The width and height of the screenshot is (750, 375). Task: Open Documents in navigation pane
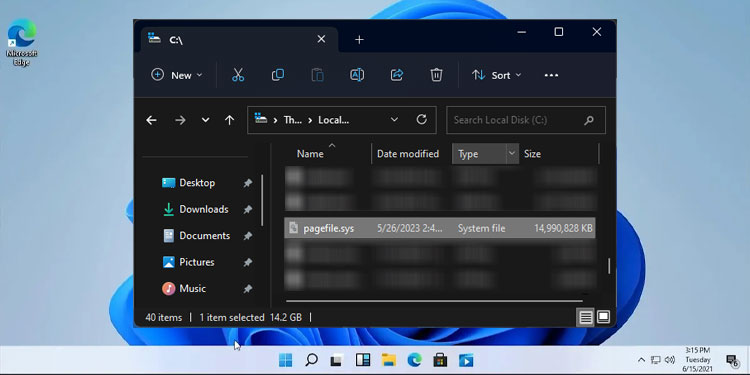(x=204, y=236)
